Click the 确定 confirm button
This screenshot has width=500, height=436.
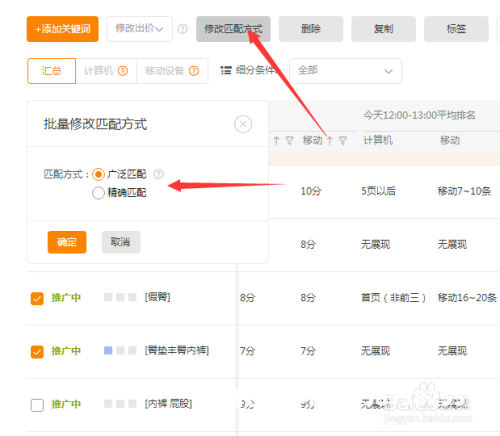(67, 242)
